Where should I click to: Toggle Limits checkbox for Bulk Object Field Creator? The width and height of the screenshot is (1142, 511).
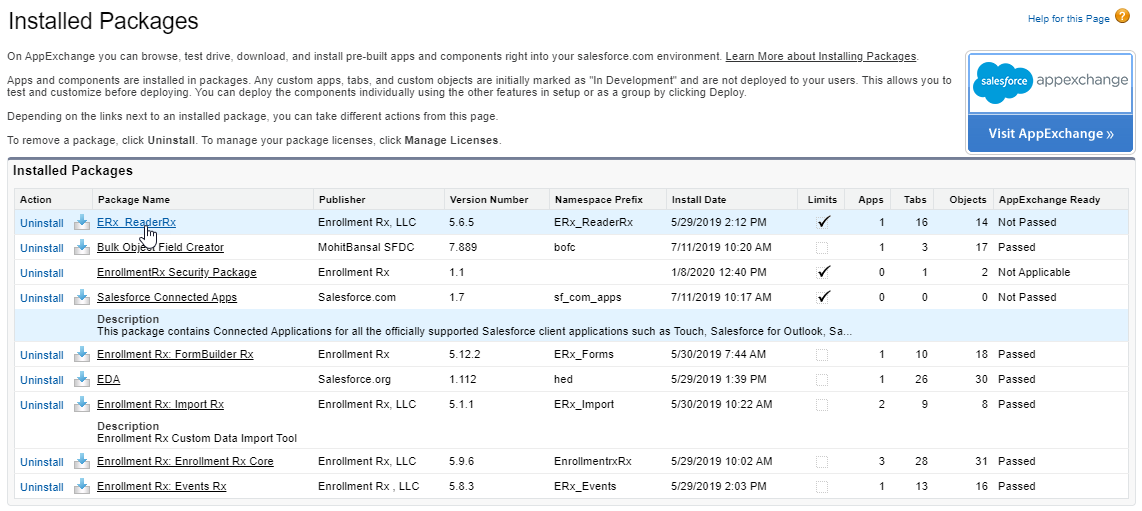822,247
